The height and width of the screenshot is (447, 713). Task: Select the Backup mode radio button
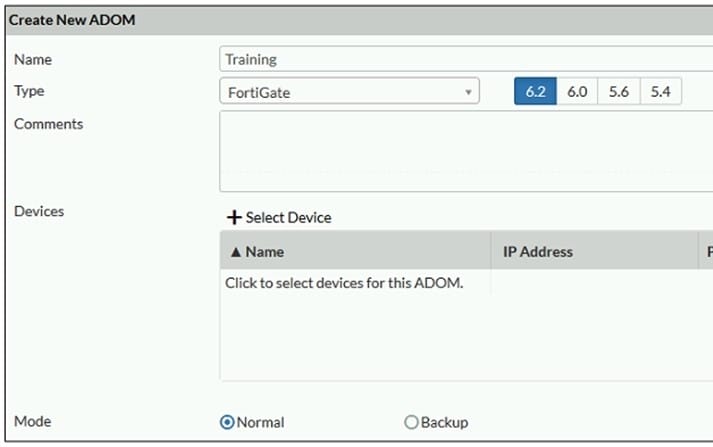pyautogui.click(x=411, y=422)
